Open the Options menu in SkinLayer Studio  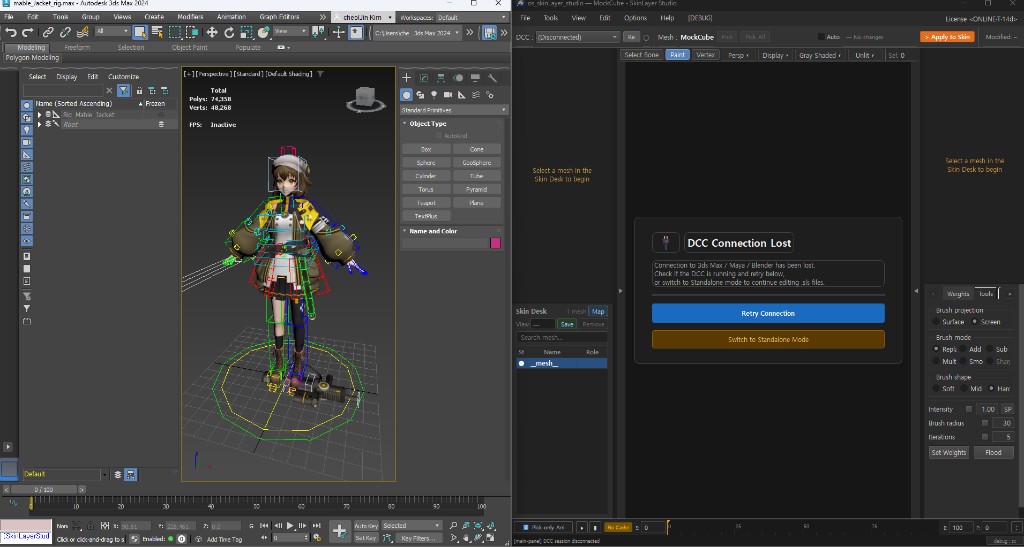point(635,18)
